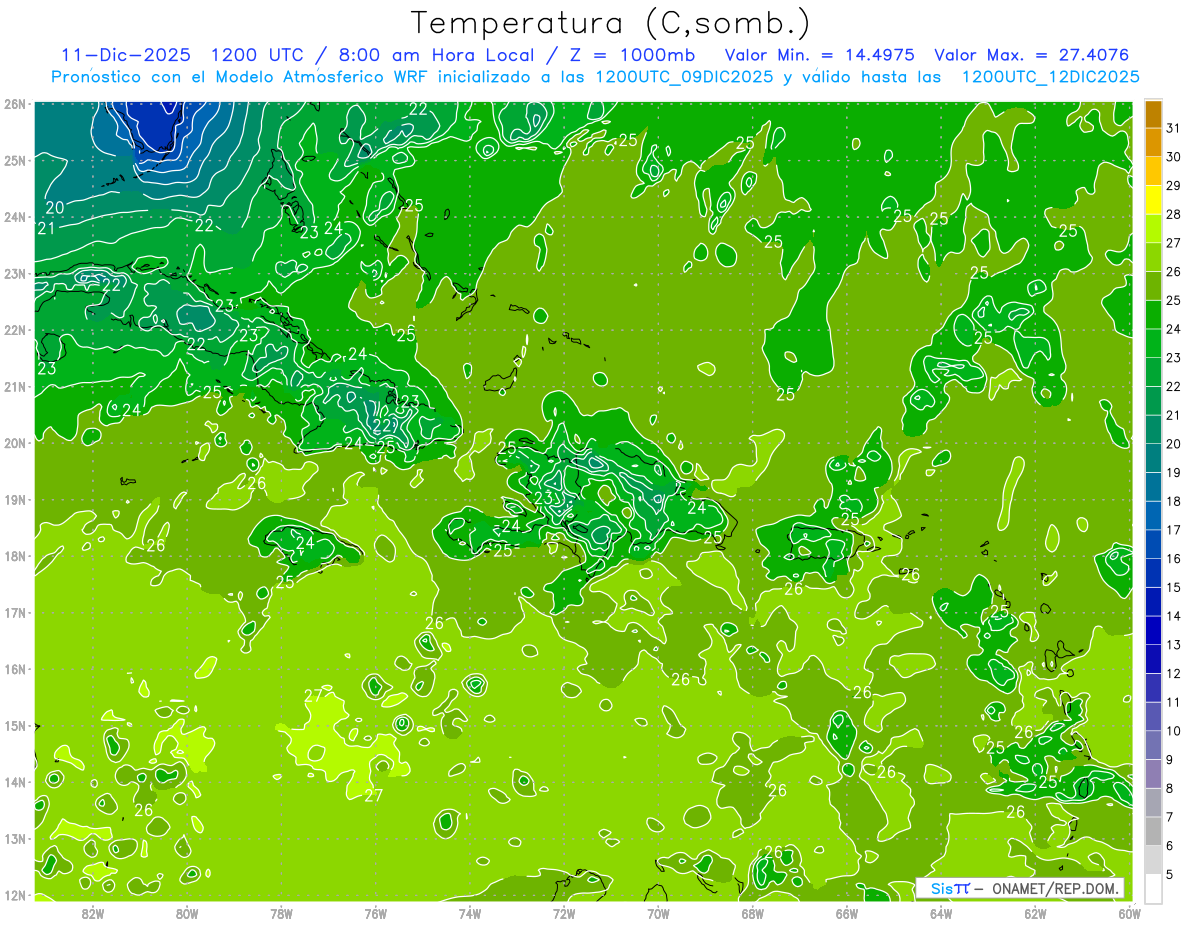Image resolution: width=1200 pixels, height=927 pixels.
Task: Click the color bar label "19"
Action: (1174, 473)
